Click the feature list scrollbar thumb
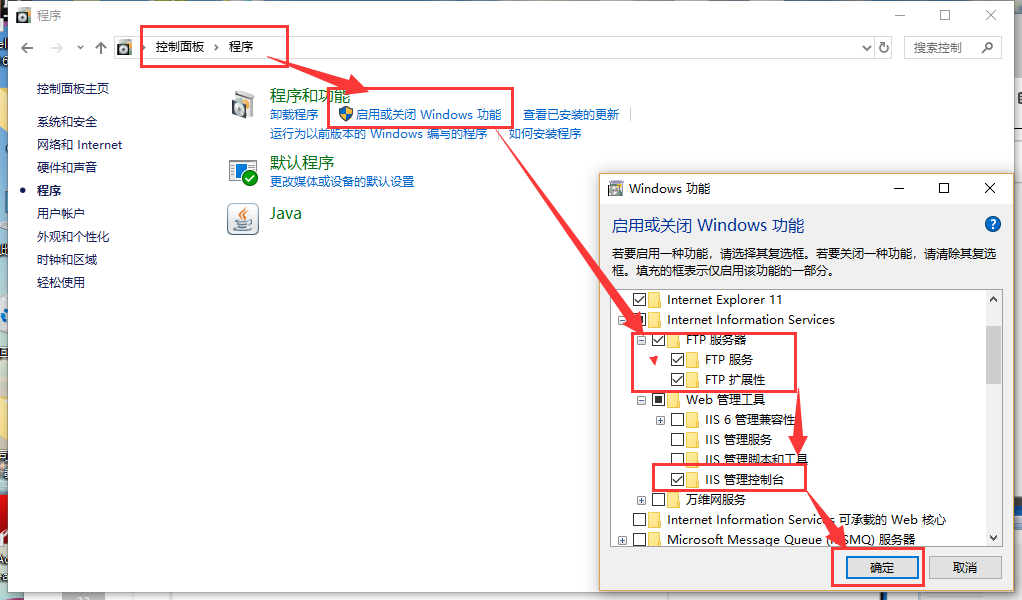This screenshot has height=600, width=1022. click(993, 355)
